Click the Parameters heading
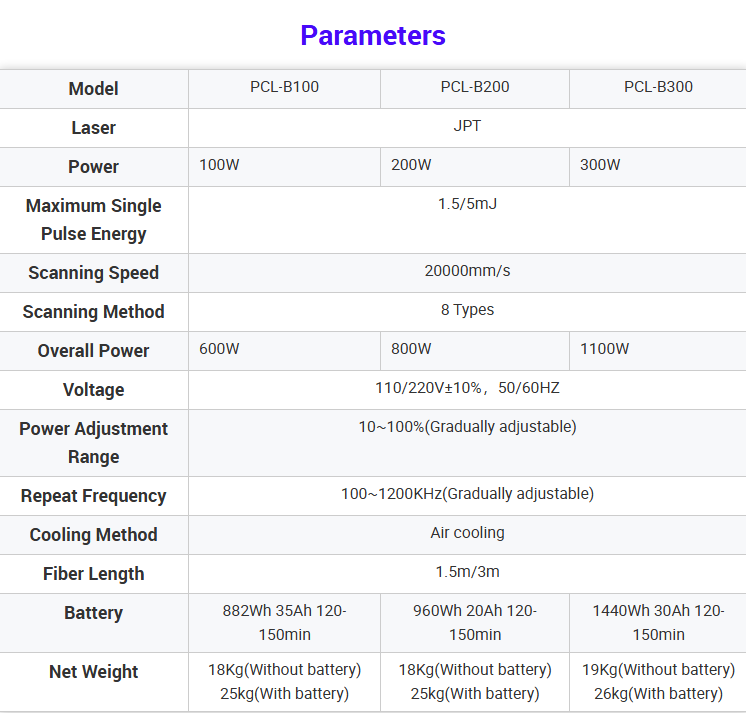This screenshot has width=746, height=713. point(373,36)
